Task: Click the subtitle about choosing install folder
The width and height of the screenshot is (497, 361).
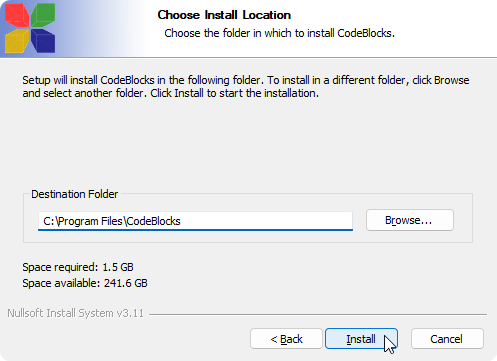Action: pyautogui.click(x=279, y=33)
